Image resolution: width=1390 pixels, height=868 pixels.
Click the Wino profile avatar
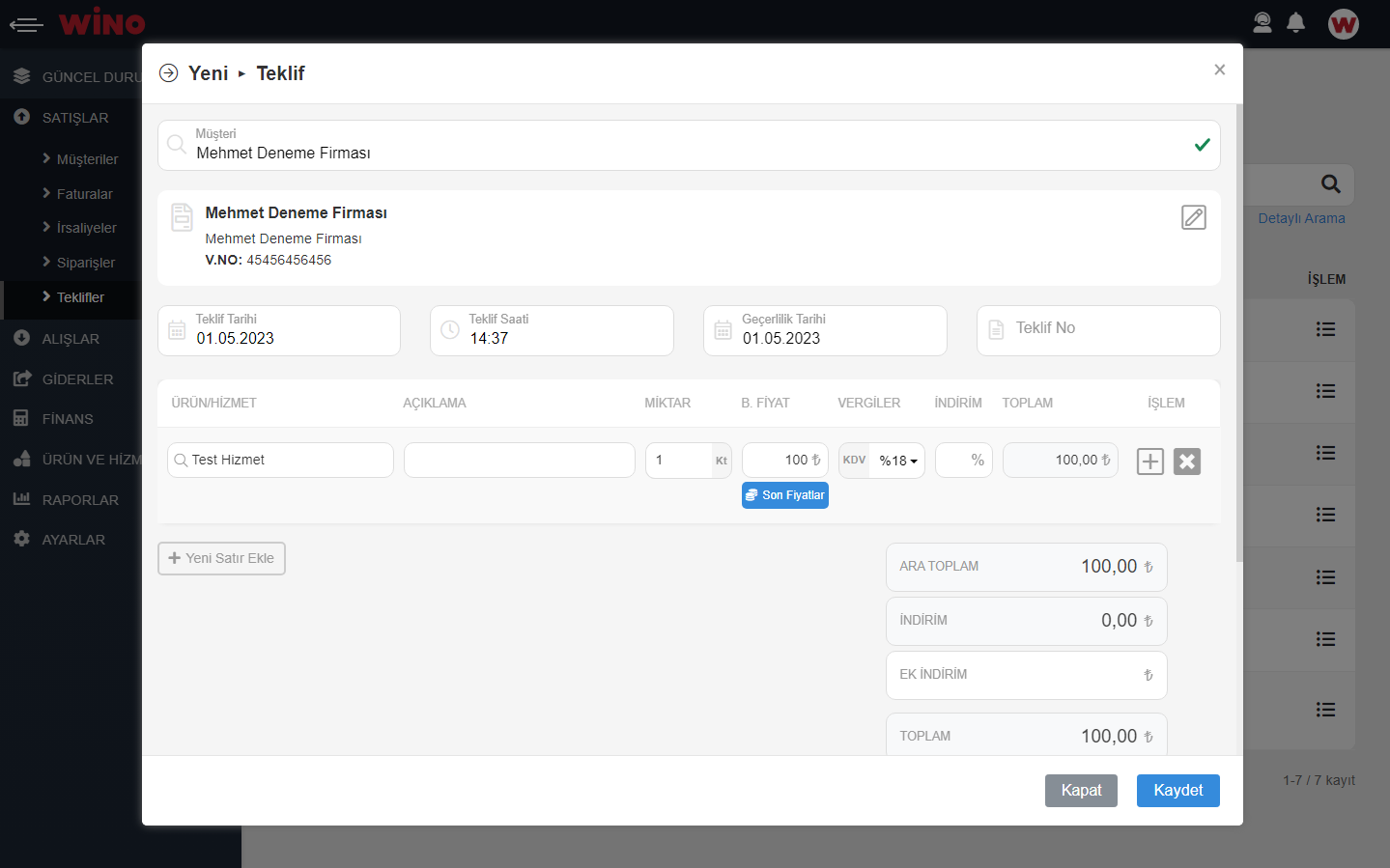point(1343,24)
